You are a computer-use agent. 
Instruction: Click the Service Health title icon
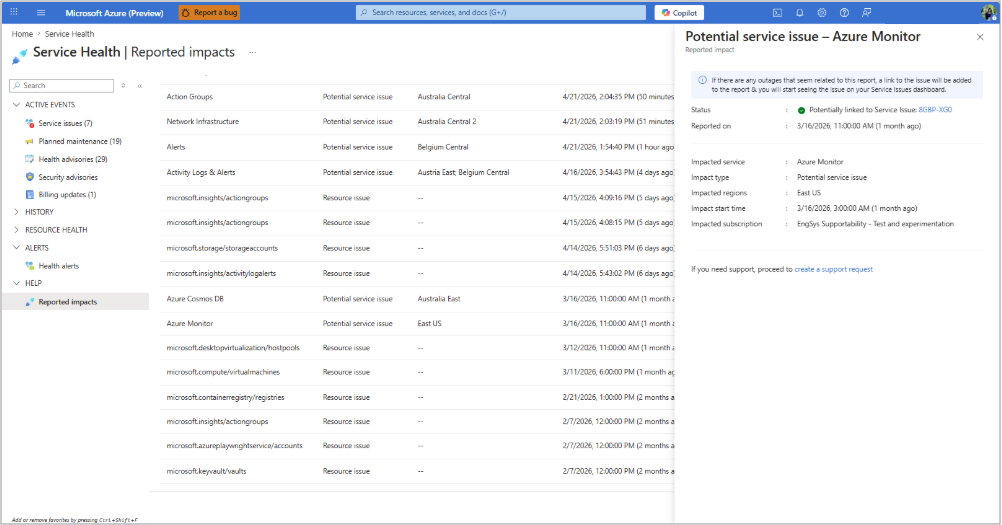(20, 56)
